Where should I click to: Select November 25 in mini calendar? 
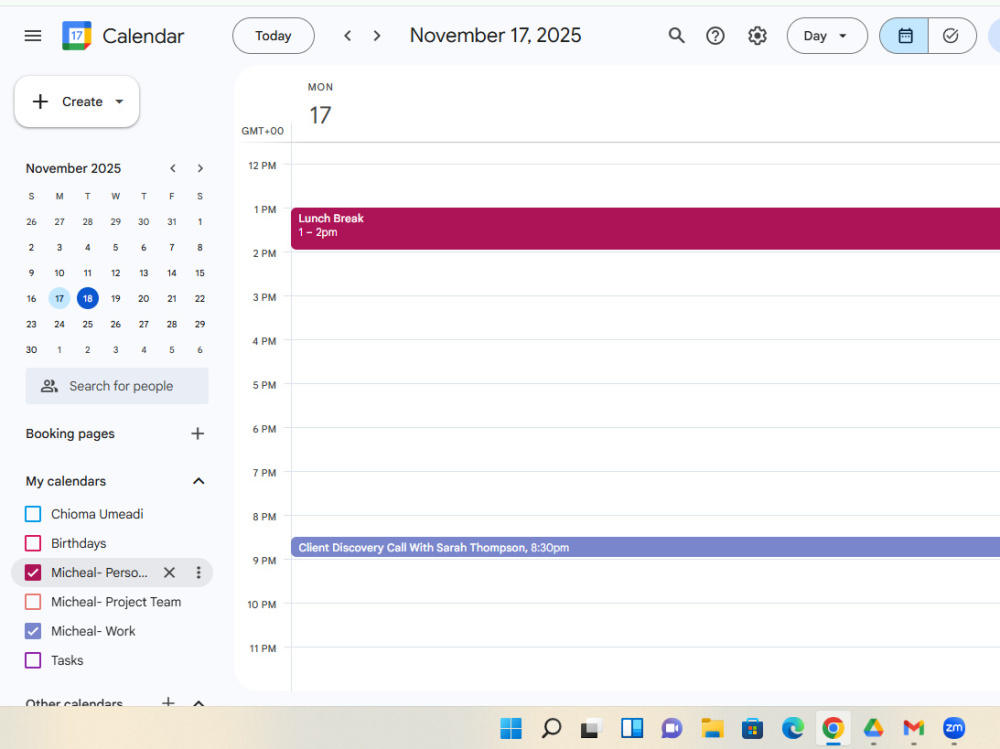[x=87, y=324]
